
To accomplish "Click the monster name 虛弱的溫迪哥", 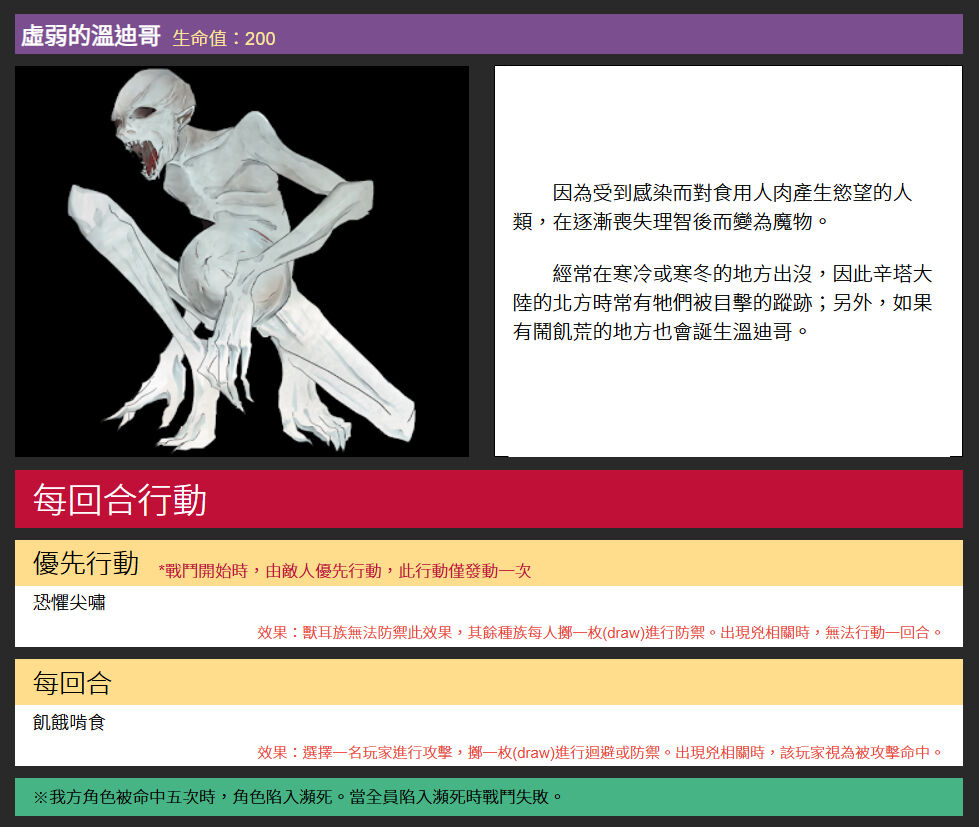I will (91, 36).
